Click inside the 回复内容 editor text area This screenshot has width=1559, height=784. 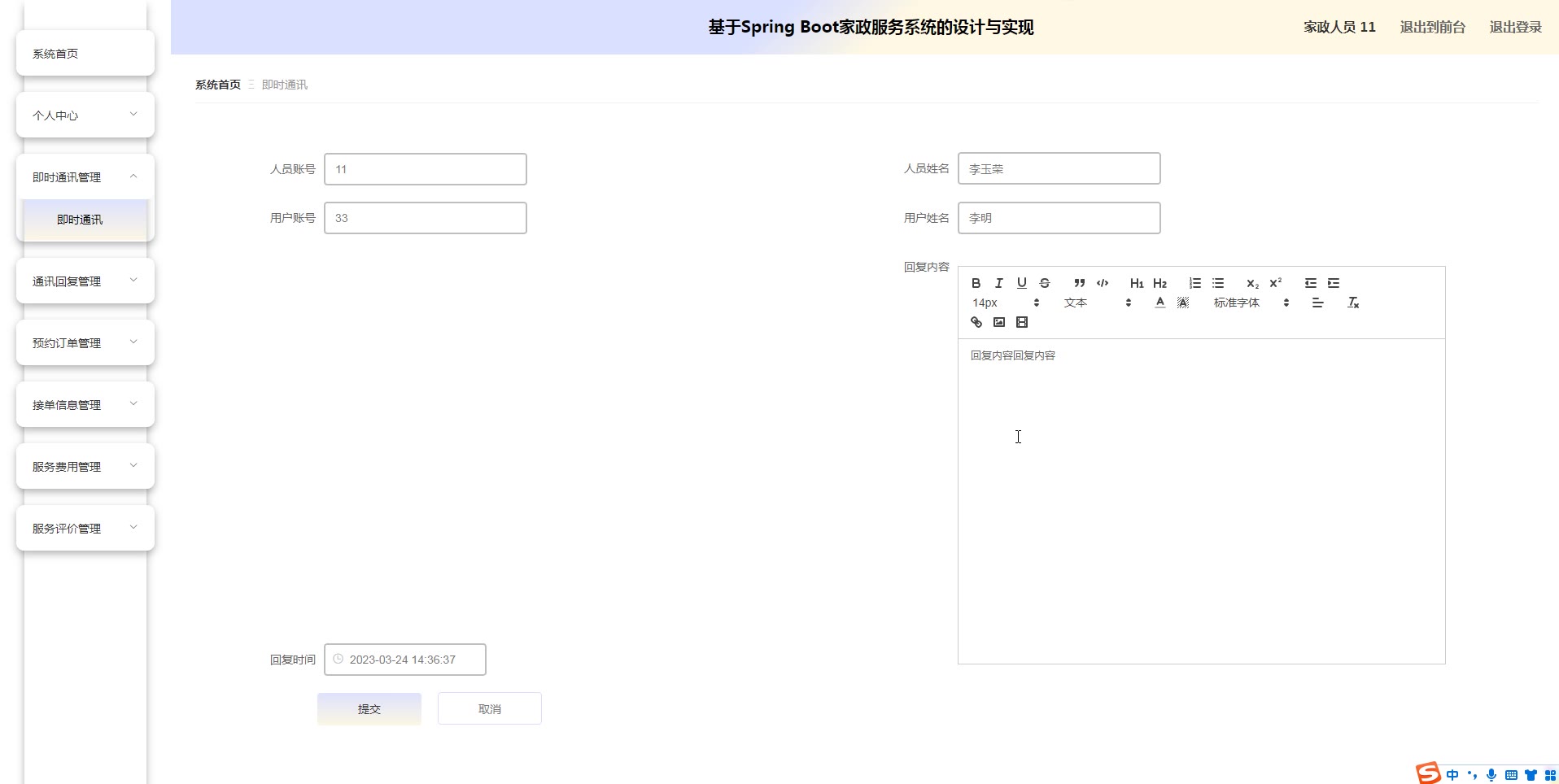pyautogui.click(x=1202, y=501)
